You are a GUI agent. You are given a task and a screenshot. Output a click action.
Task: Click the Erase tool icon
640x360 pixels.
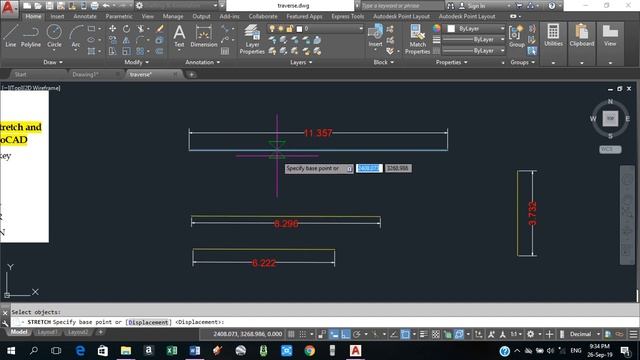pyautogui.click(x=160, y=29)
